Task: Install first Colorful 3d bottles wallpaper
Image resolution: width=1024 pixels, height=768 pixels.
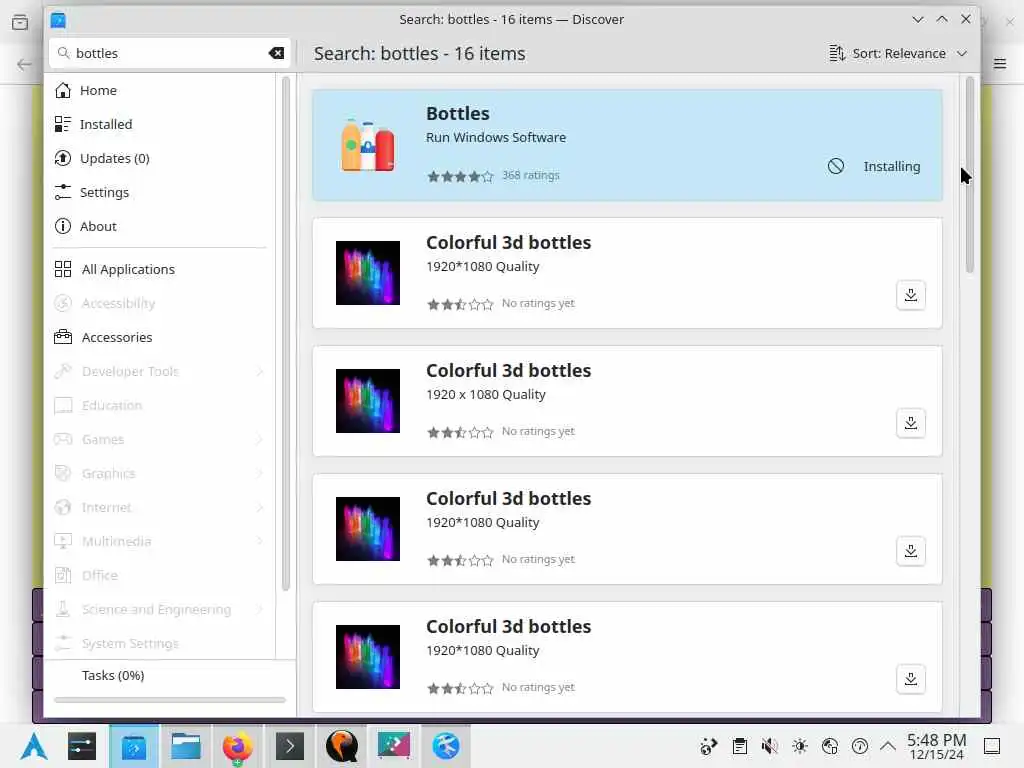Action: coord(910,295)
